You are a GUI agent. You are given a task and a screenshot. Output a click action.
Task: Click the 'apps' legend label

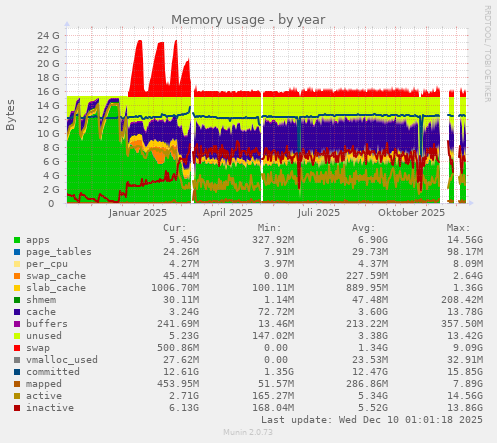(38, 240)
